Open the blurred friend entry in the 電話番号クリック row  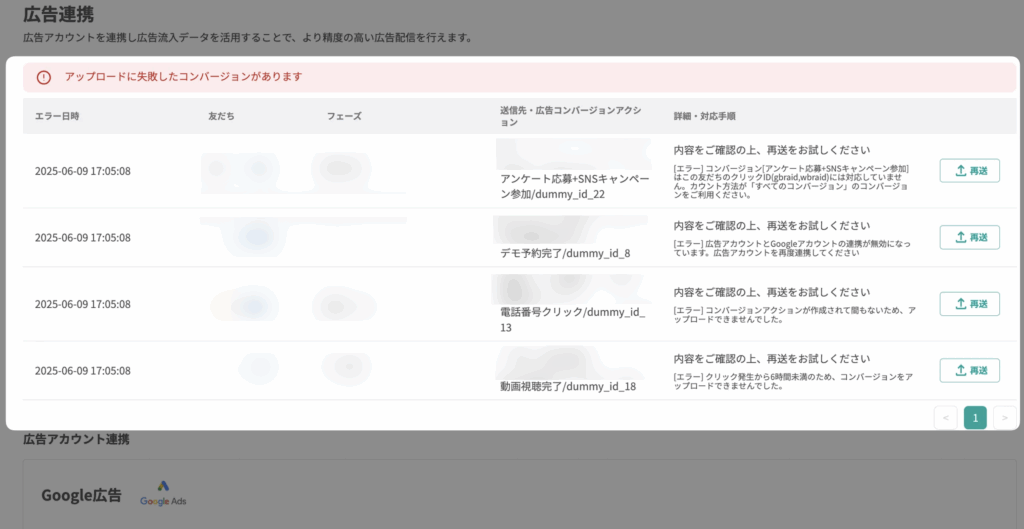(x=240, y=304)
